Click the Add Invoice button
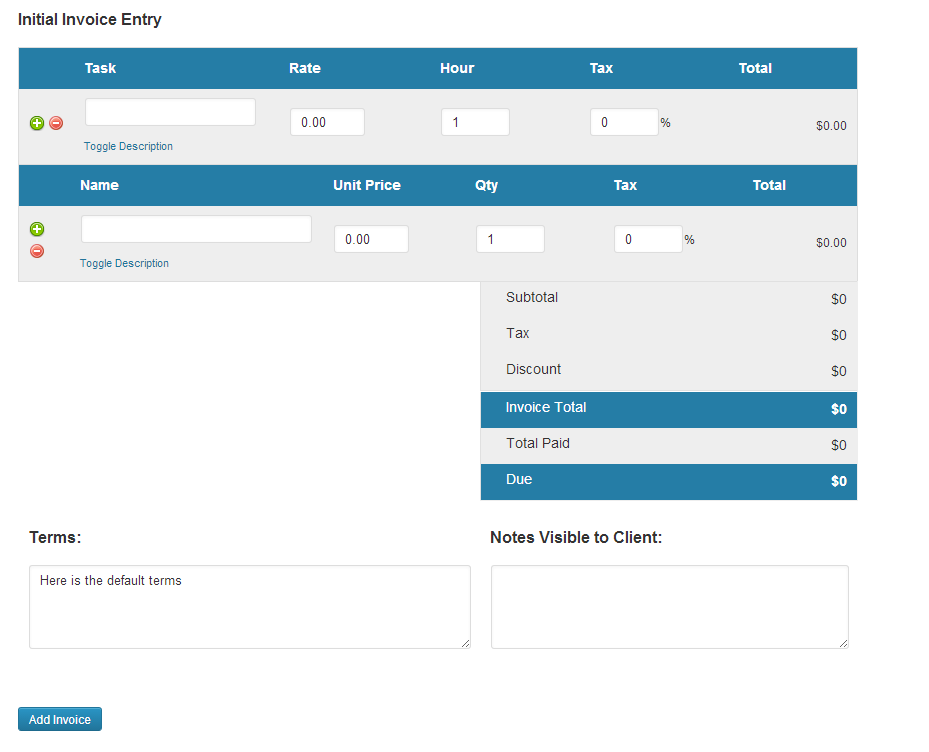The width and height of the screenshot is (929, 752). (59, 718)
